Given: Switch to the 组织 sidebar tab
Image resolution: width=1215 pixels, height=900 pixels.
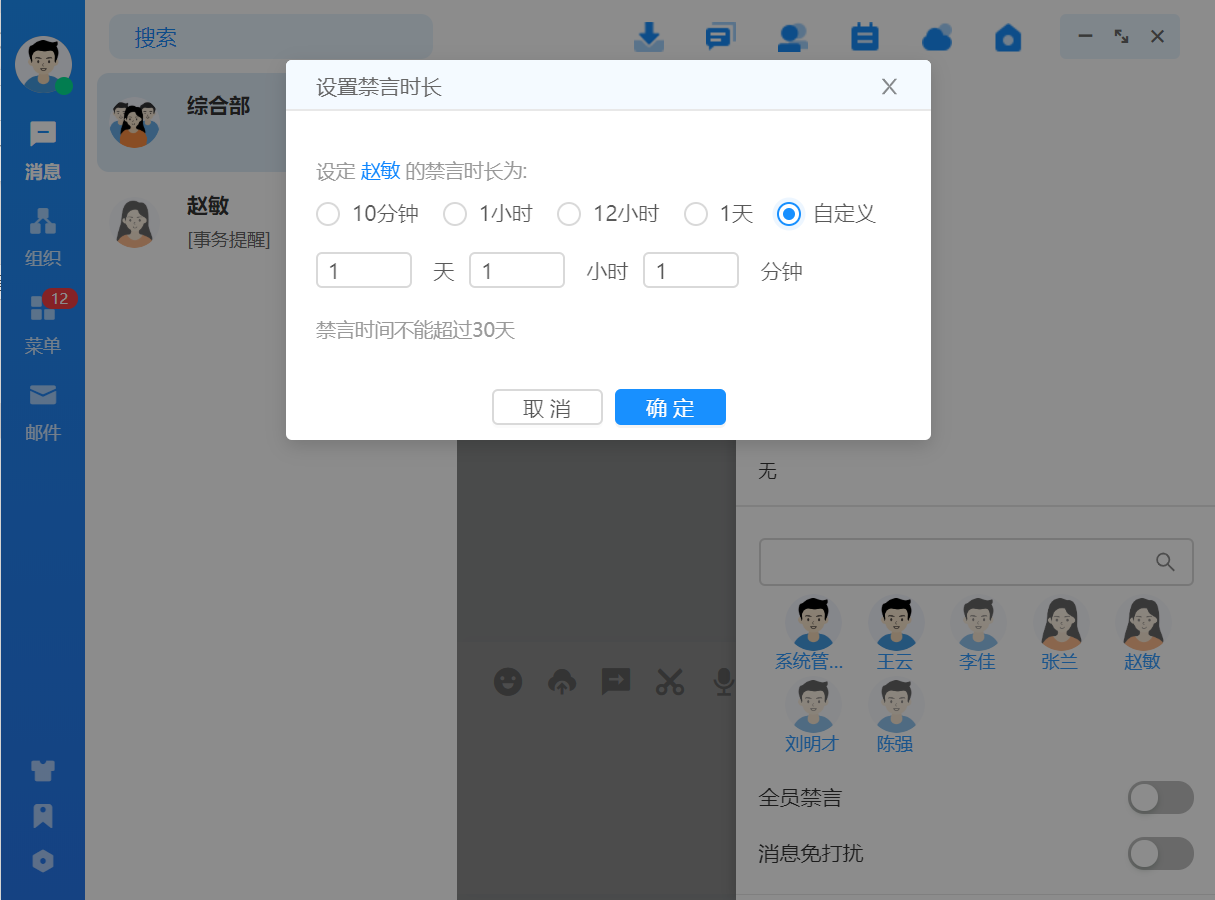Looking at the screenshot, I should [42, 237].
